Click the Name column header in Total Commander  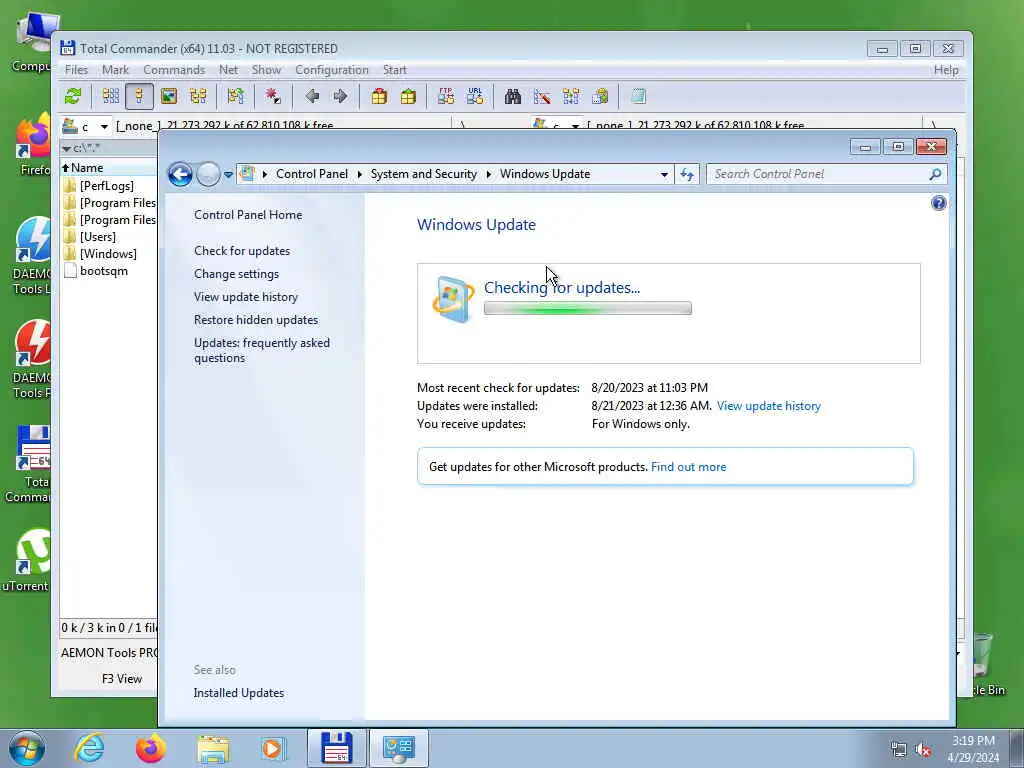pyautogui.click(x=108, y=168)
